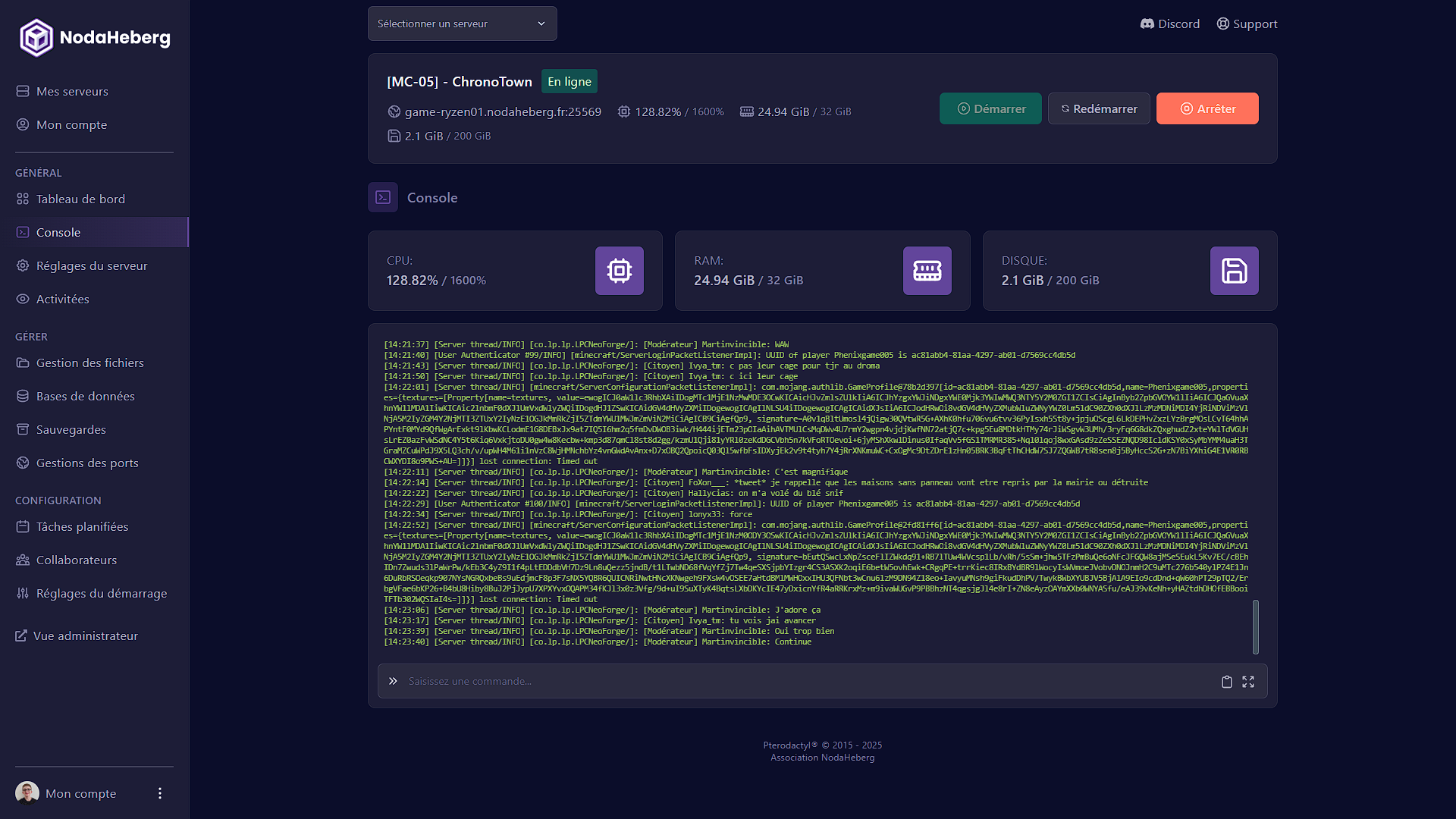Viewport: 1456px width, 819px height.
Task: Expand the server selection dropdown
Action: (x=462, y=24)
